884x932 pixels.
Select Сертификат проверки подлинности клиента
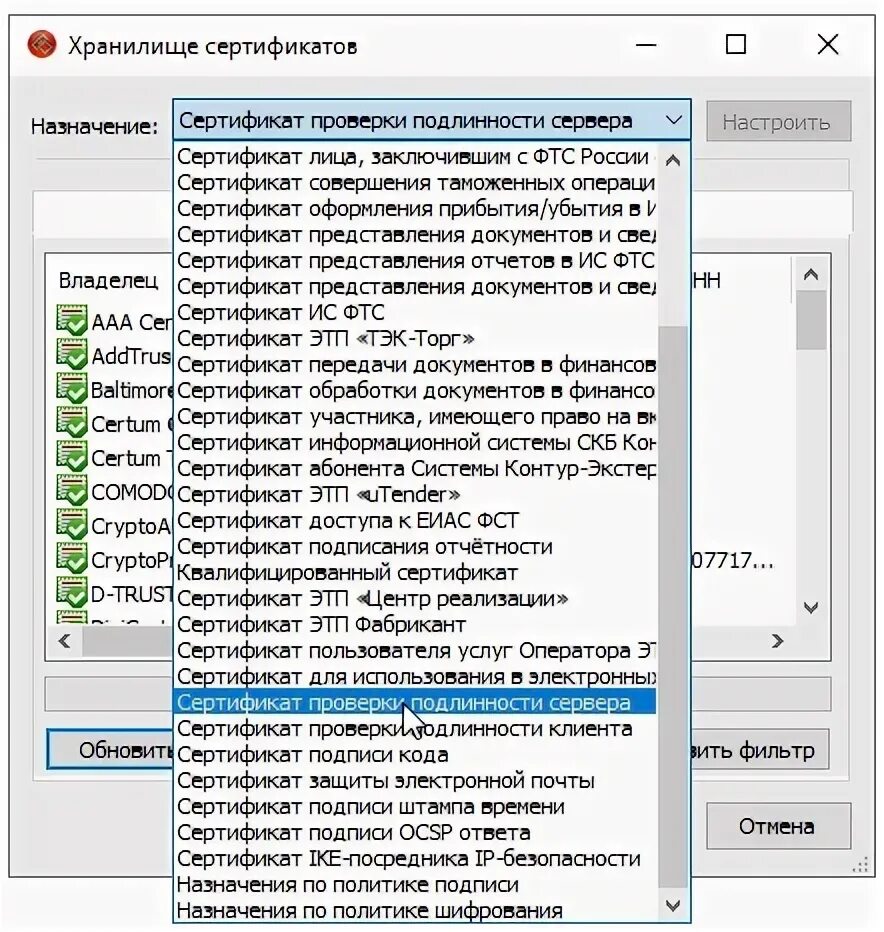416,729
